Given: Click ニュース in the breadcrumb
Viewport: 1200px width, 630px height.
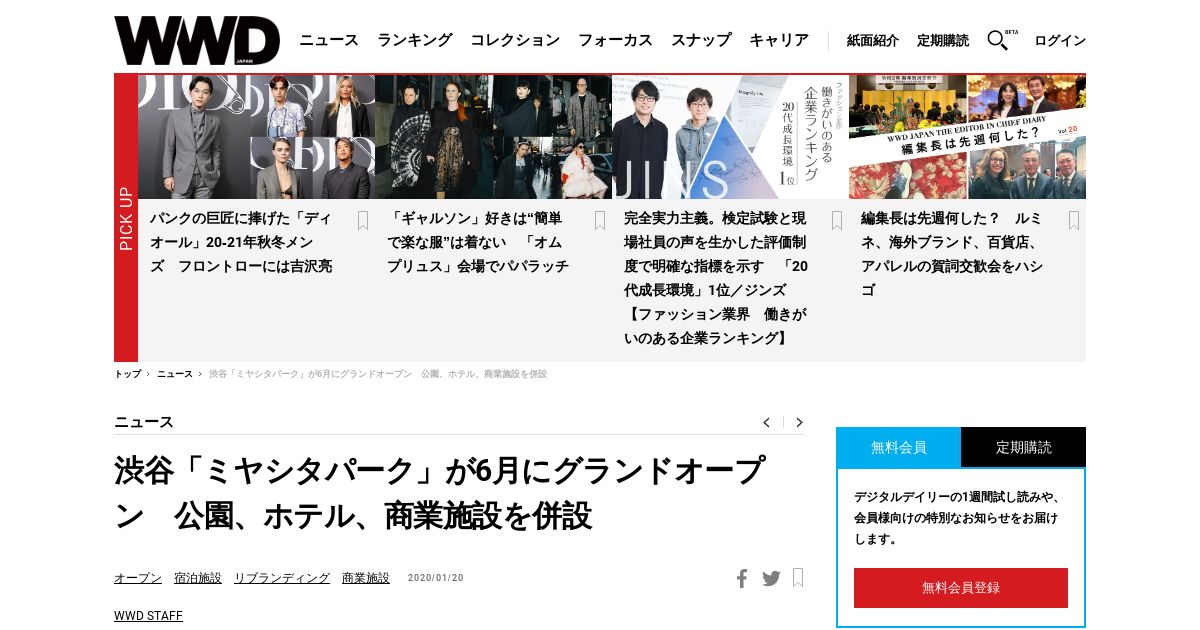Looking at the screenshot, I should (174, 374).
